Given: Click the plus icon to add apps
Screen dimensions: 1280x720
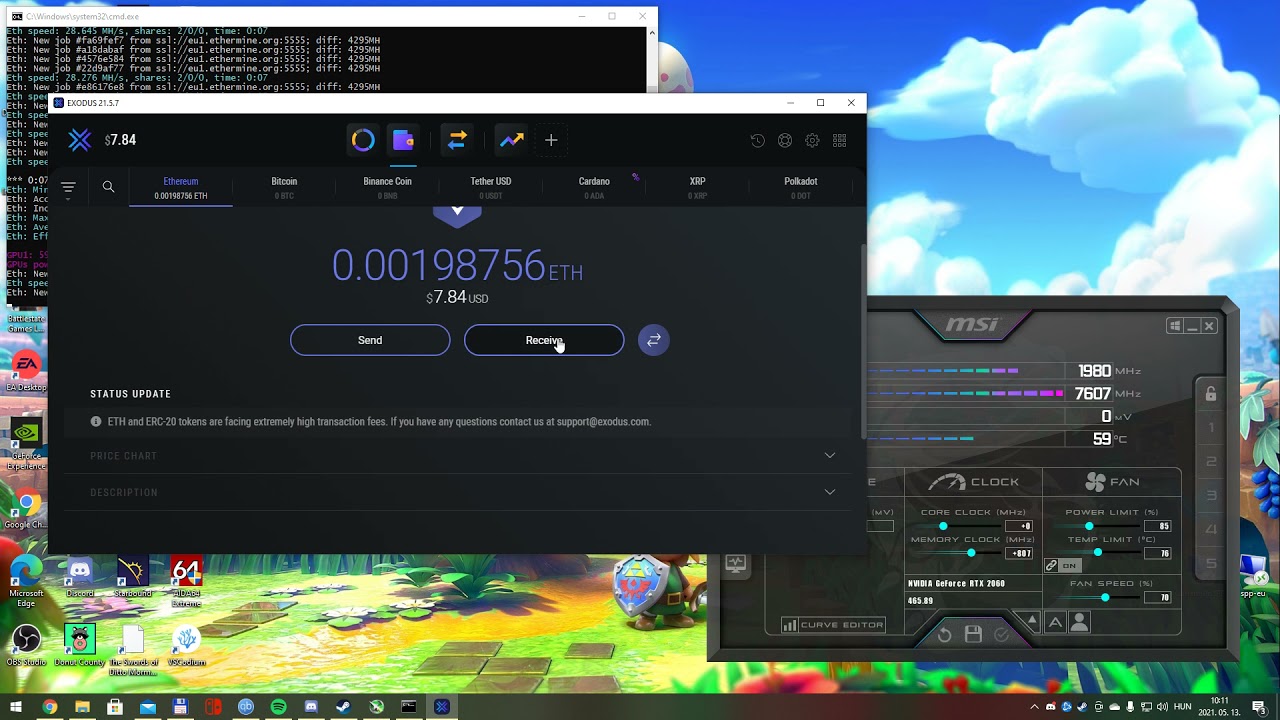Looking at the screenshot, I should point(551,141).
